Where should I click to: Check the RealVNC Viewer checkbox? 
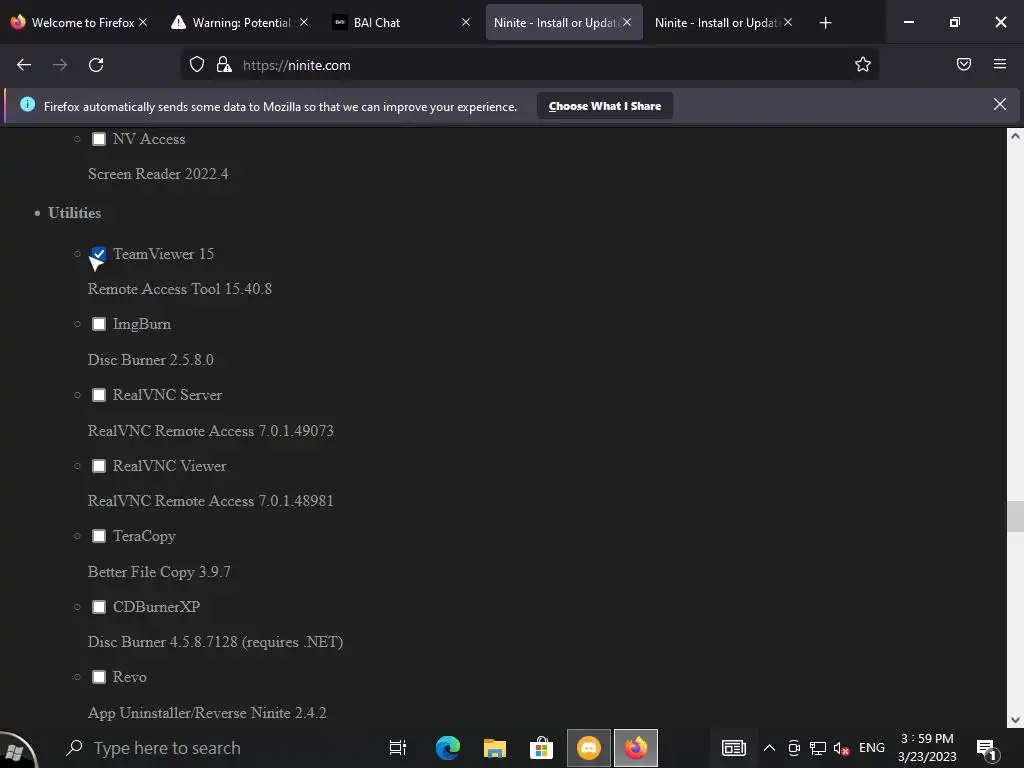click(x=99, y=466)
